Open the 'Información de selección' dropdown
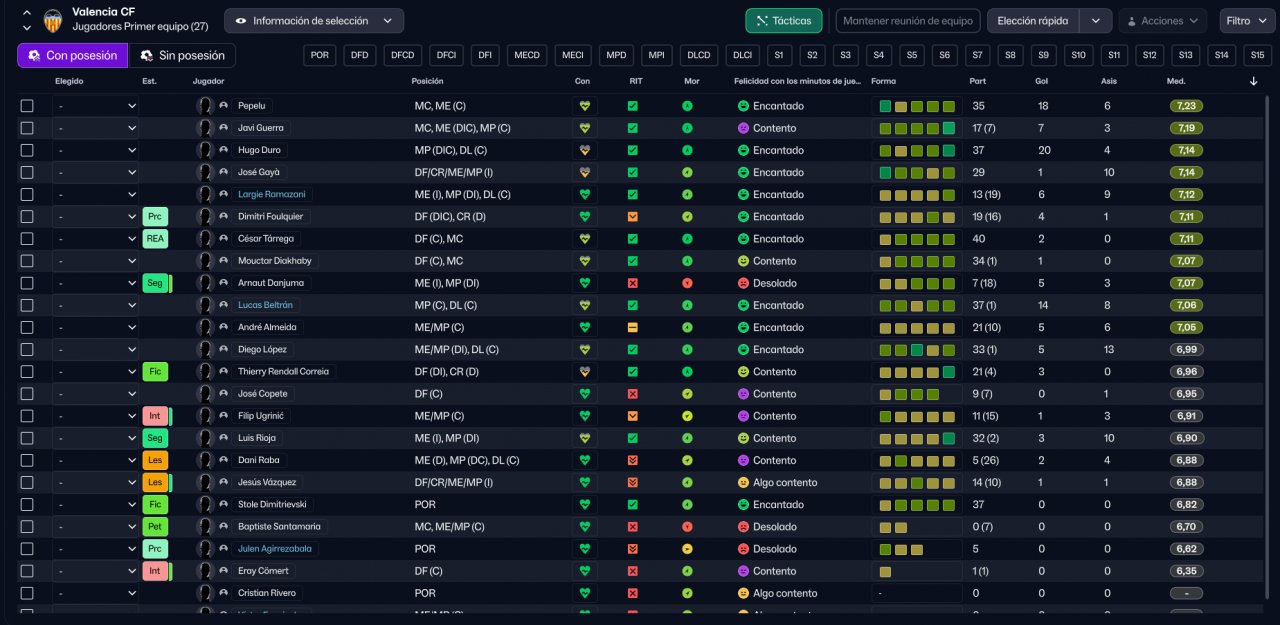Screen dimensions: 1280x625 [x=314, y=21]
